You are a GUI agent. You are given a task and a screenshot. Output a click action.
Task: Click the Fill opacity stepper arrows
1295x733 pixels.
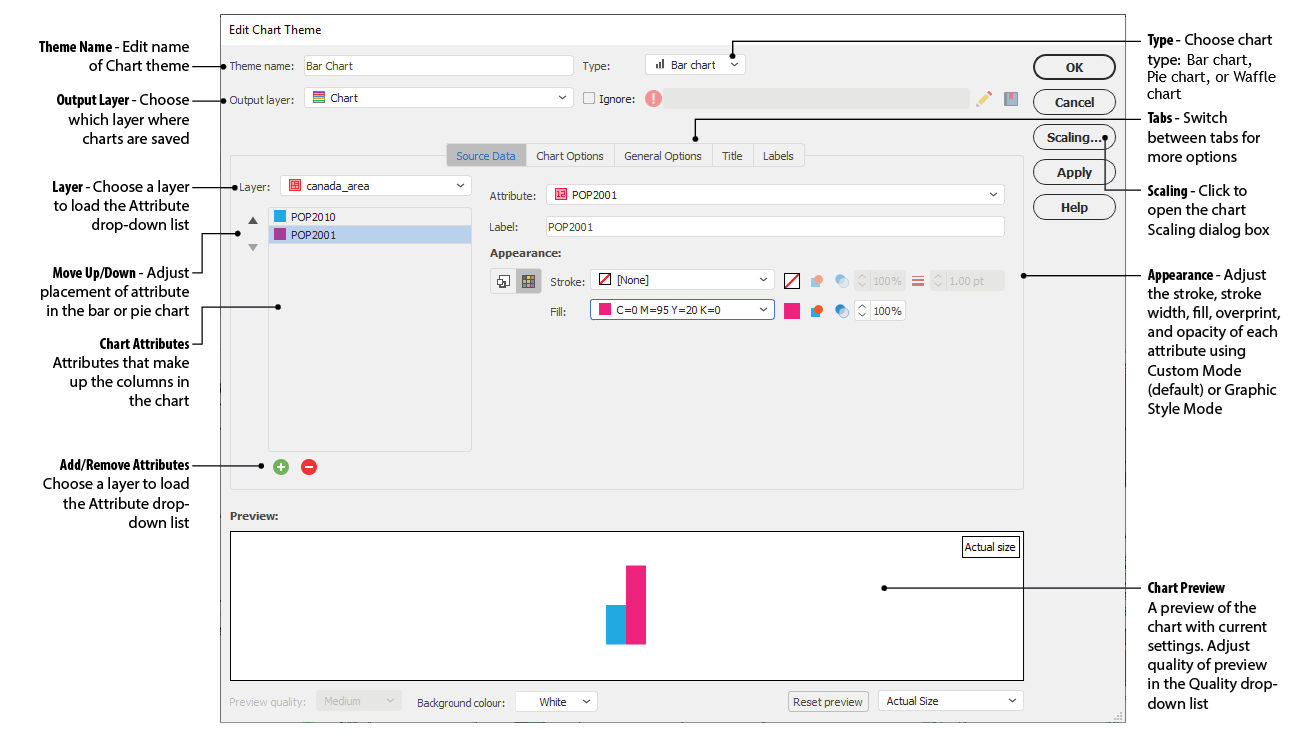click(x=862, y=311)
